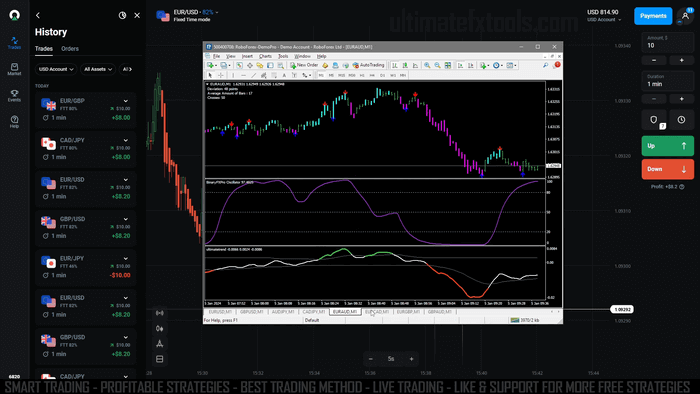This screenshot has height=394, width=700.
Task: Select the text label A drawing tool
Action: click(284, 75)
